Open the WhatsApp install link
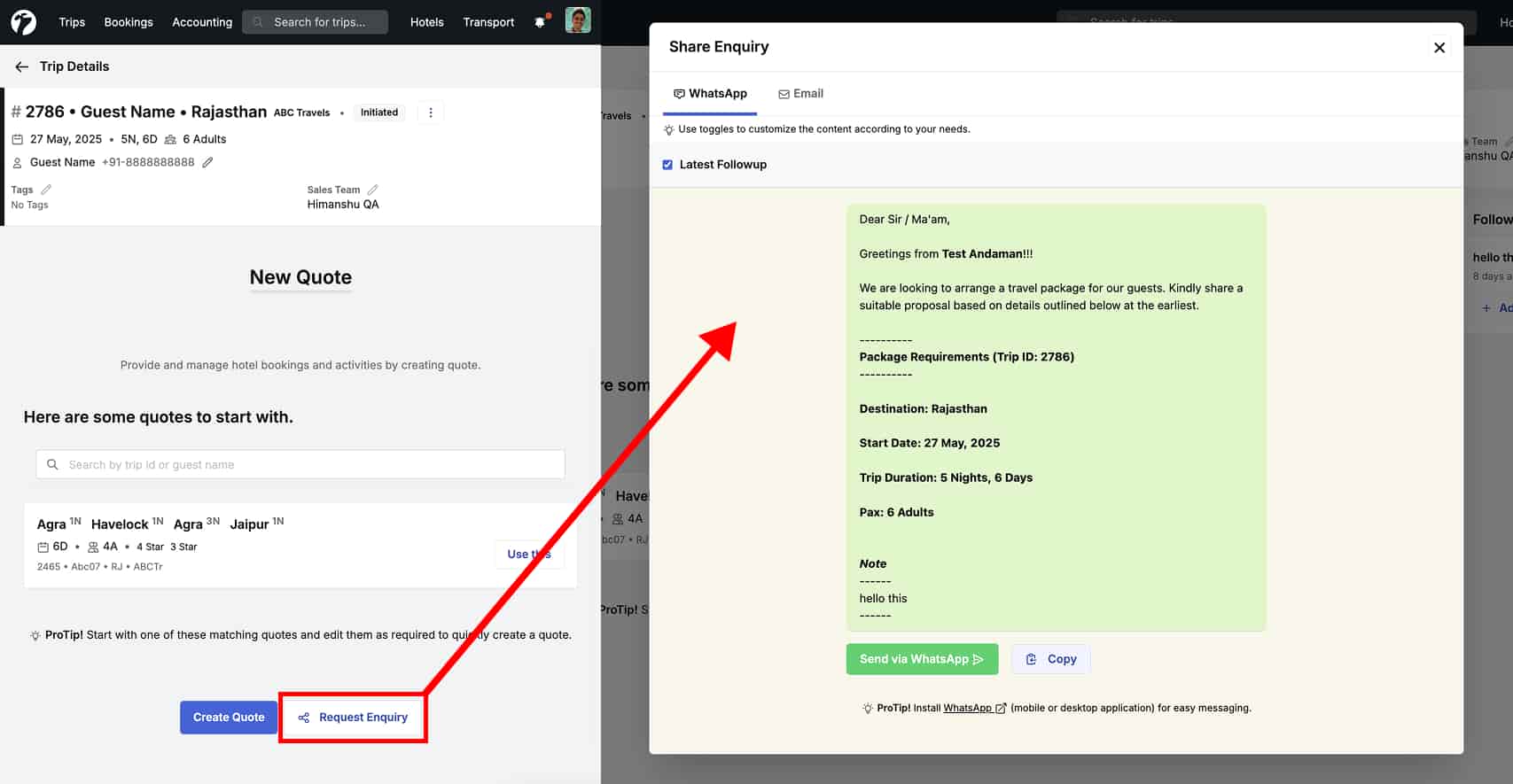1513x784 pixels. [x=968, y=708]
